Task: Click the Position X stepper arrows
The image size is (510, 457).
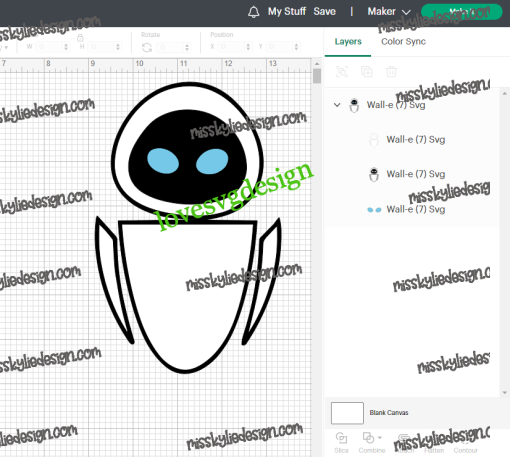Action: 248,47
